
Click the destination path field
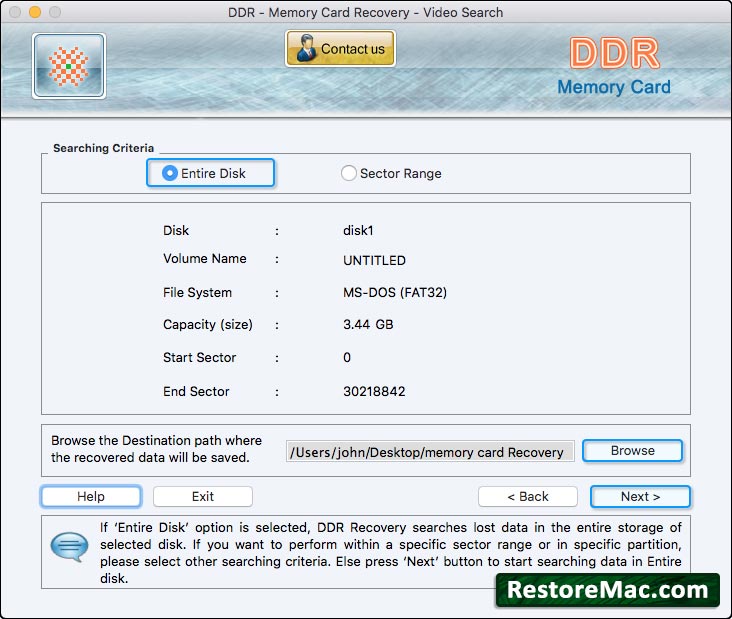pyautogui.click(x=430, y=452)
